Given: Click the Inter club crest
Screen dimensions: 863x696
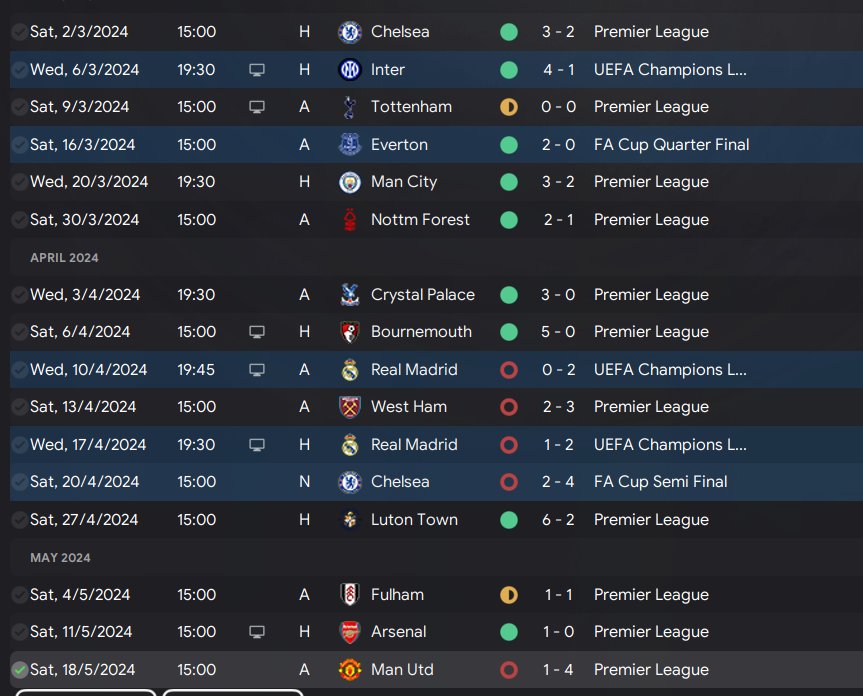Looking at the screenshot, I should [x=350, y=70].
